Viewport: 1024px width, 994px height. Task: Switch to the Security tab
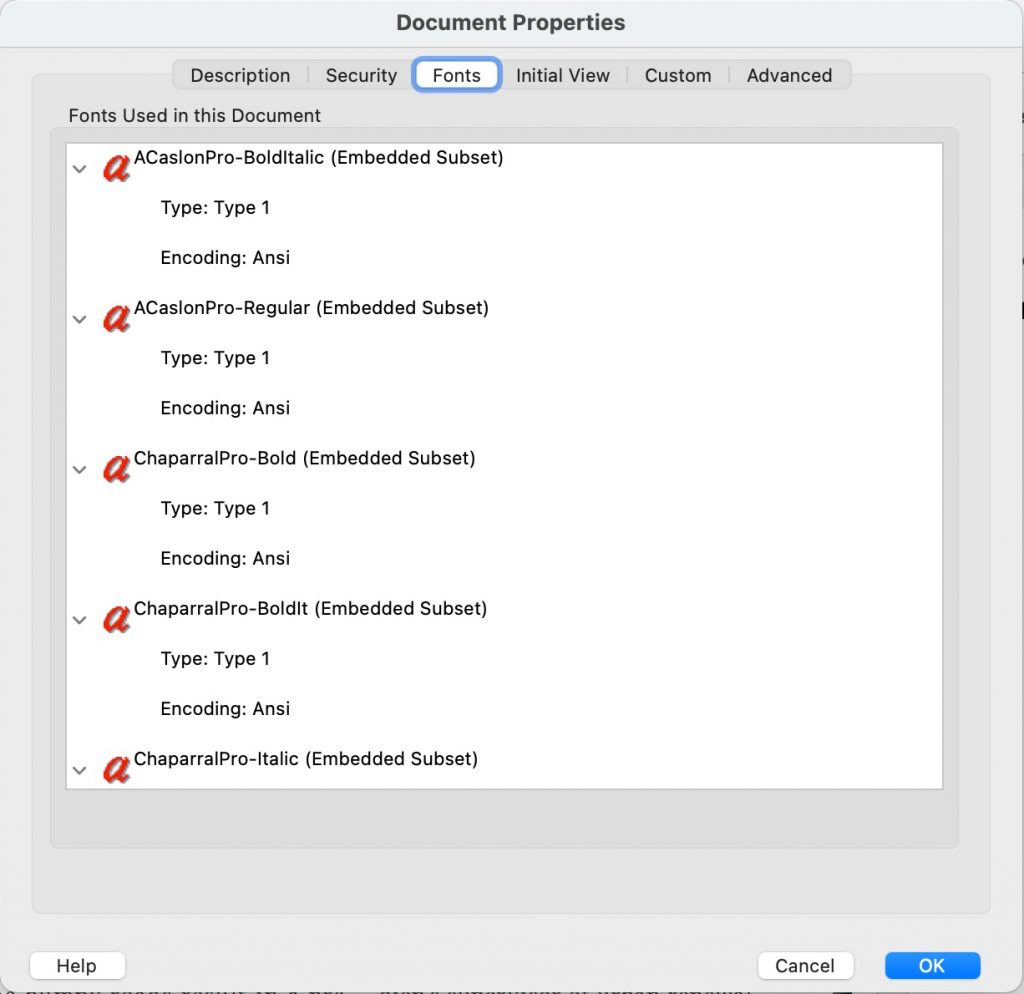(360, 75)
